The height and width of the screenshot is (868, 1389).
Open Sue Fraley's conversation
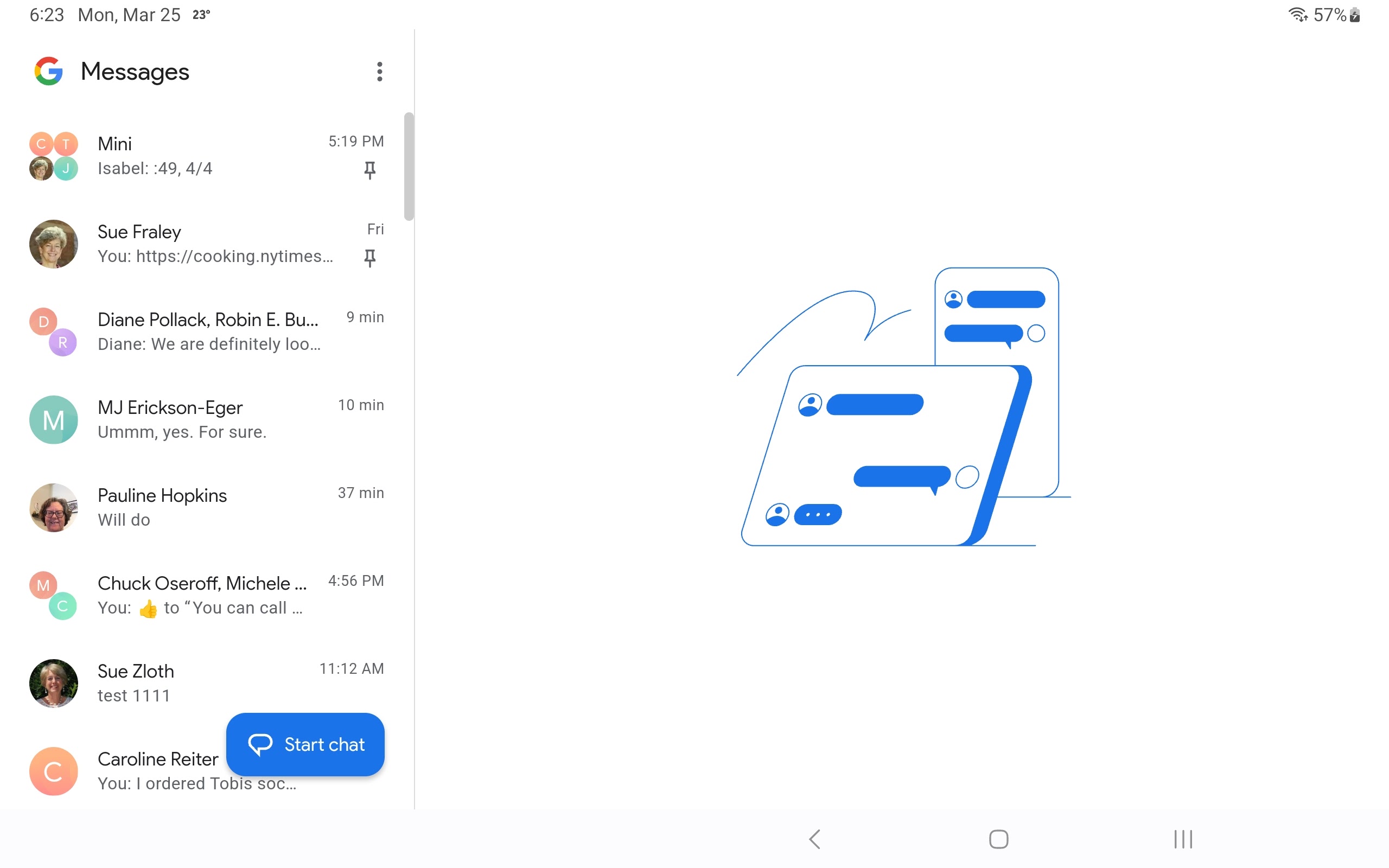(207, 244)
